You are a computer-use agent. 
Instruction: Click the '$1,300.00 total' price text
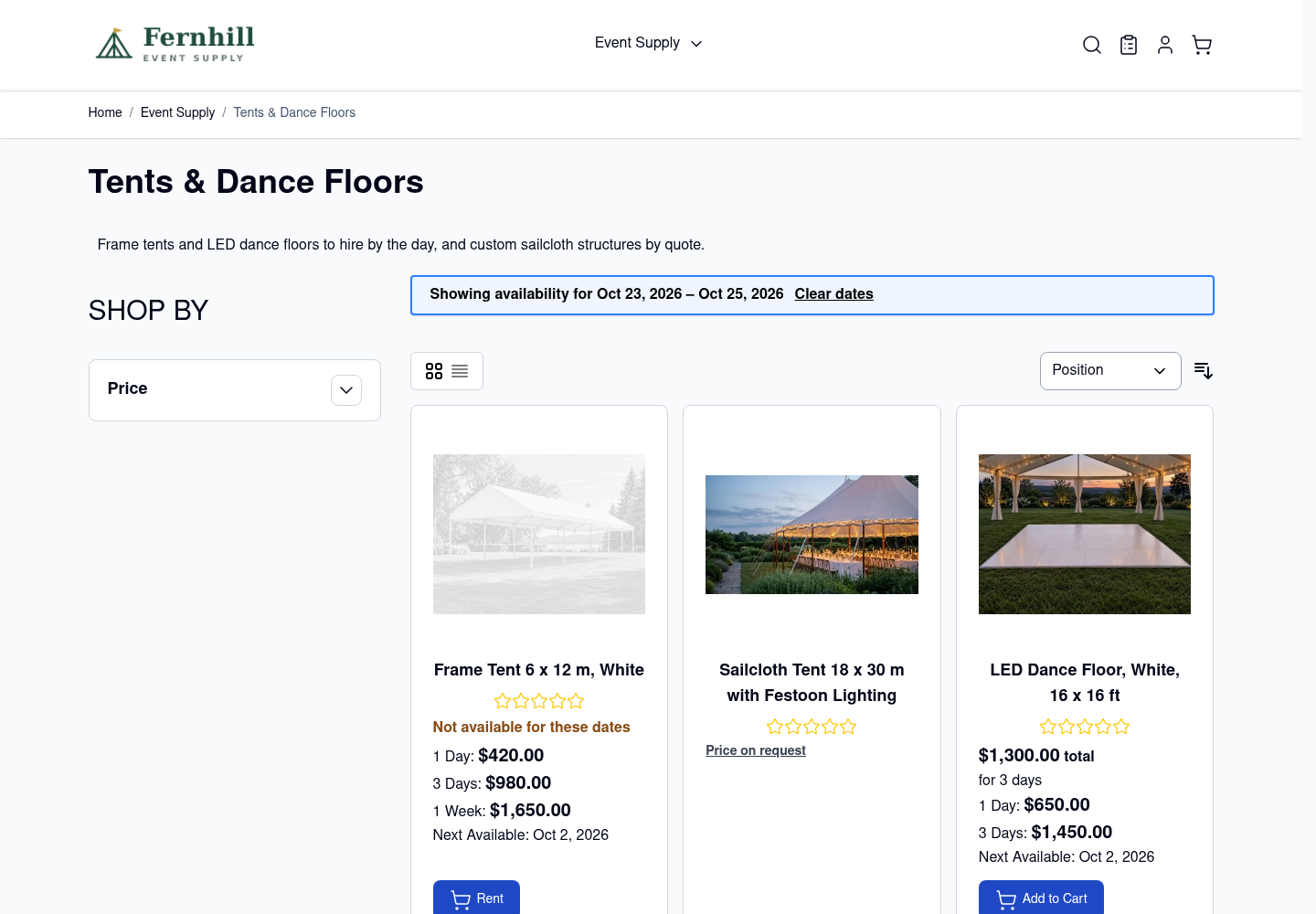[x=1036, y=756]
